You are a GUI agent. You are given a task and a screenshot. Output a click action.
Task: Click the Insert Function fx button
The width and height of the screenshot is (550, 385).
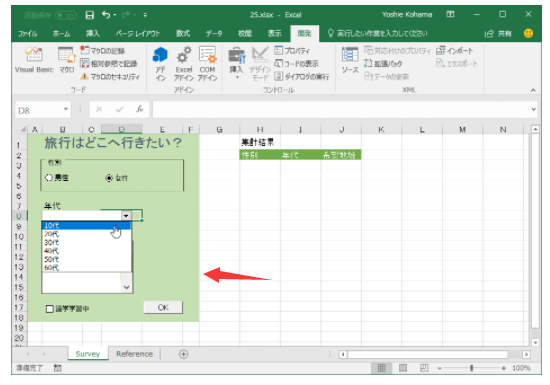(140, 109)
